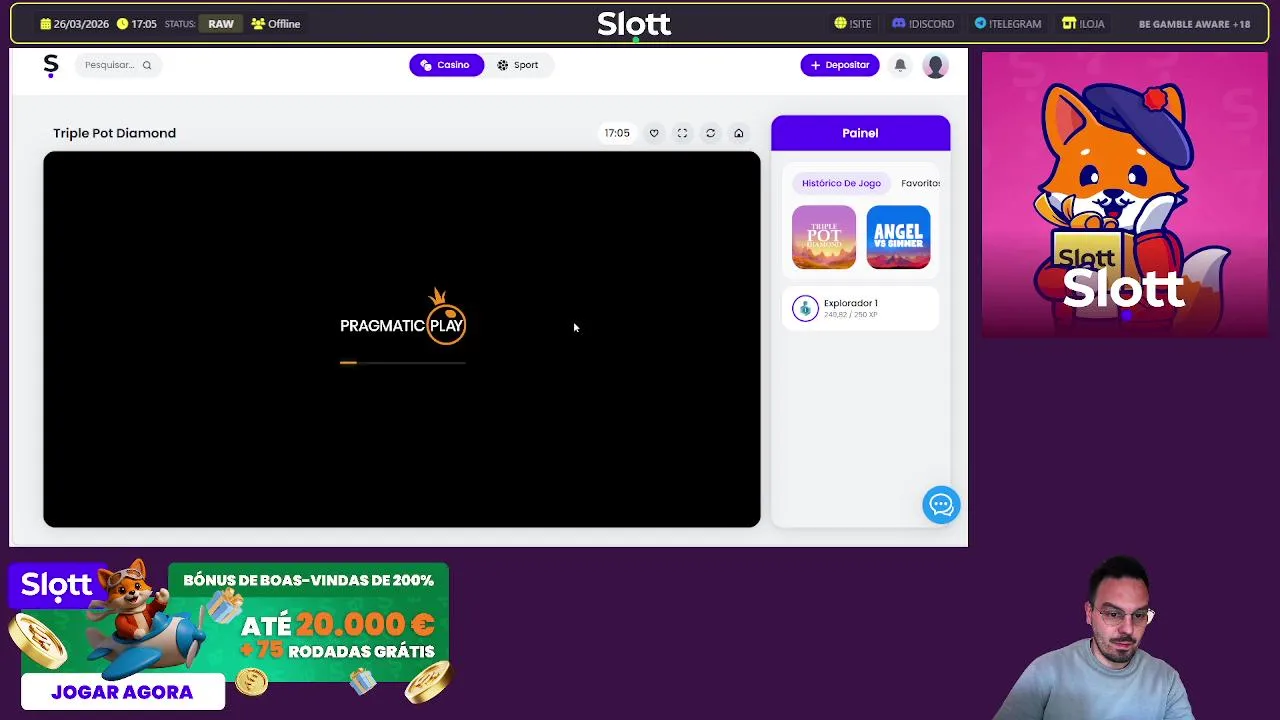
Task: Open Triple Pot Diamond thumbnail
Action: tap(824, 237)
